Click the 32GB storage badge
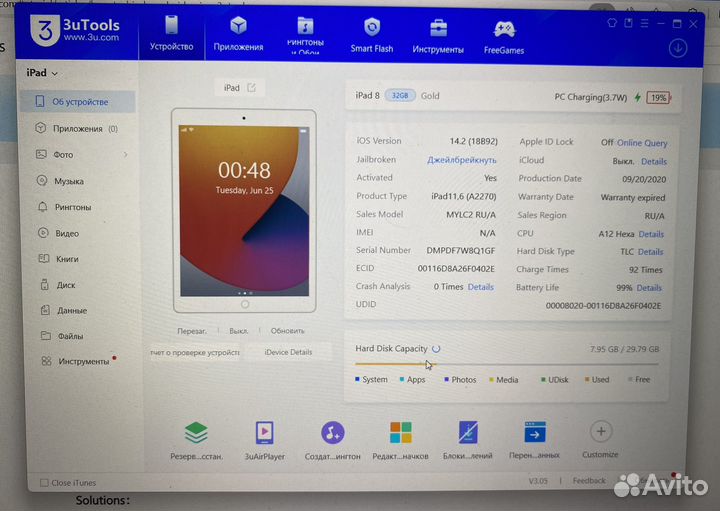 click(x=400, y=95)
